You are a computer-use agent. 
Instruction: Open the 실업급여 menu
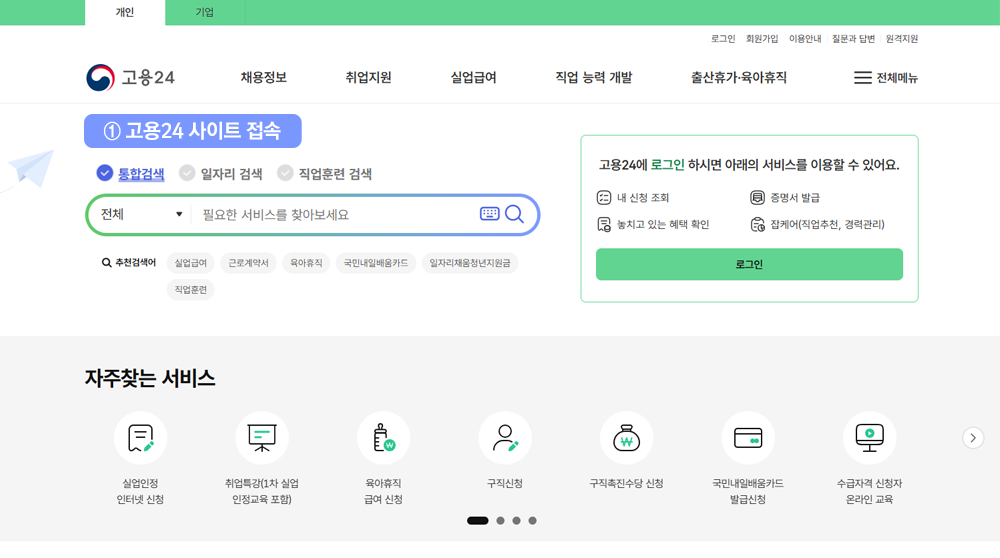[473, 78]
